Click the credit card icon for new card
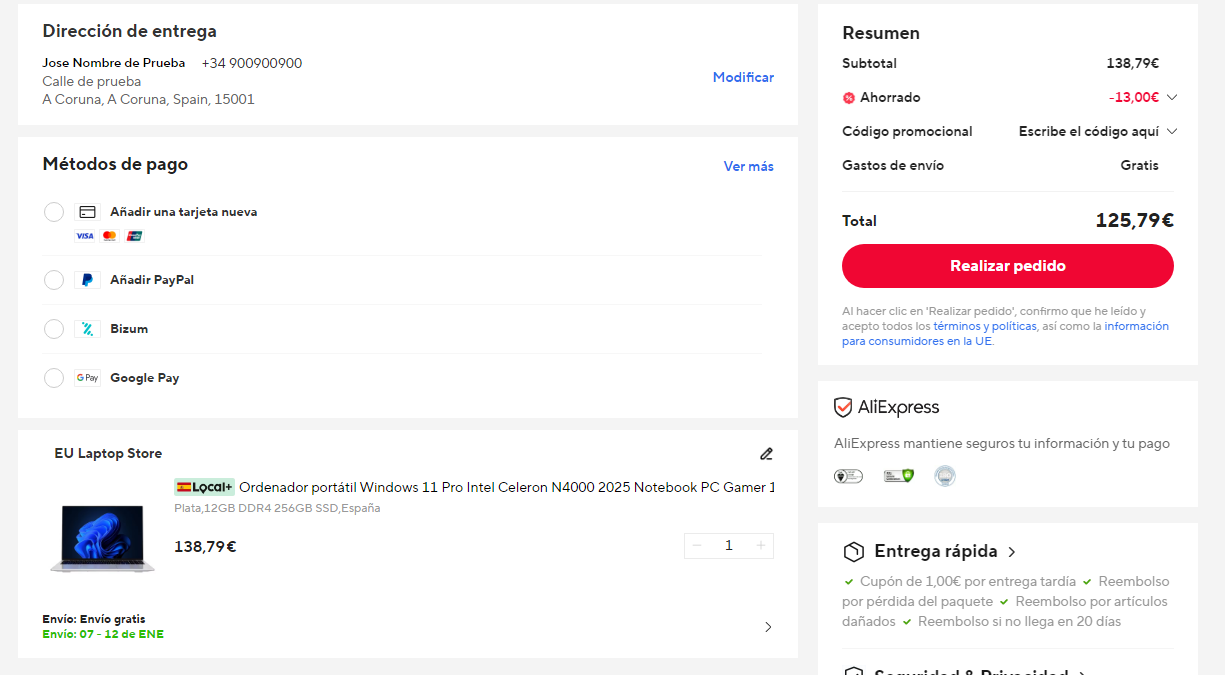 [87, 212]
